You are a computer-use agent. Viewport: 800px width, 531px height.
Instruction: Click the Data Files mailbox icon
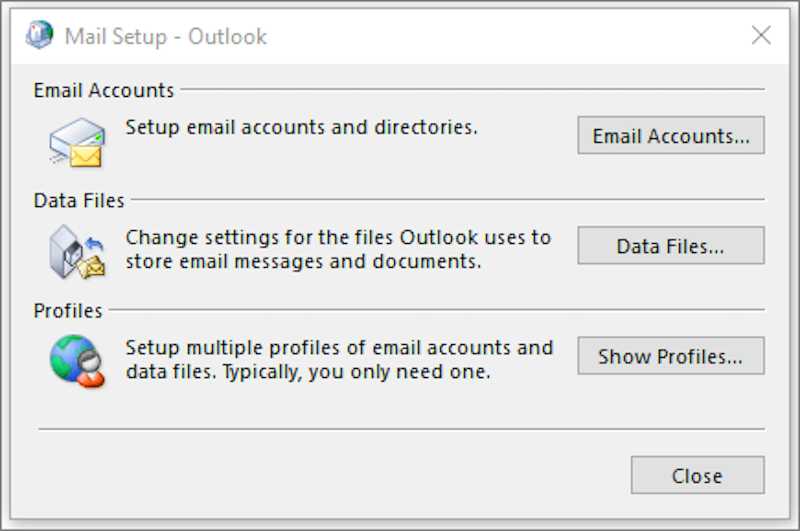(x=77, y=252)
